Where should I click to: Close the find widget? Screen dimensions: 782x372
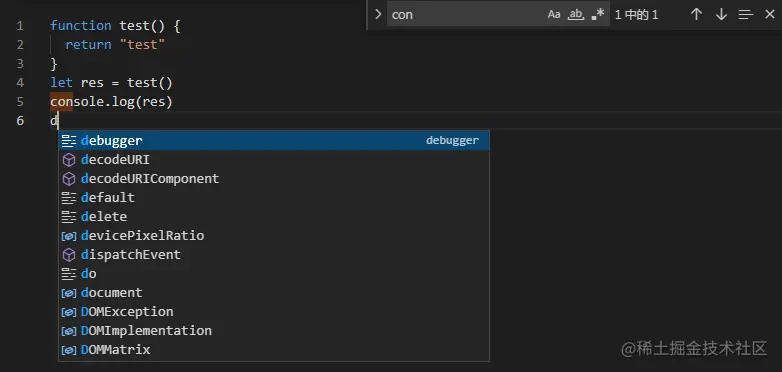point(770,14)
